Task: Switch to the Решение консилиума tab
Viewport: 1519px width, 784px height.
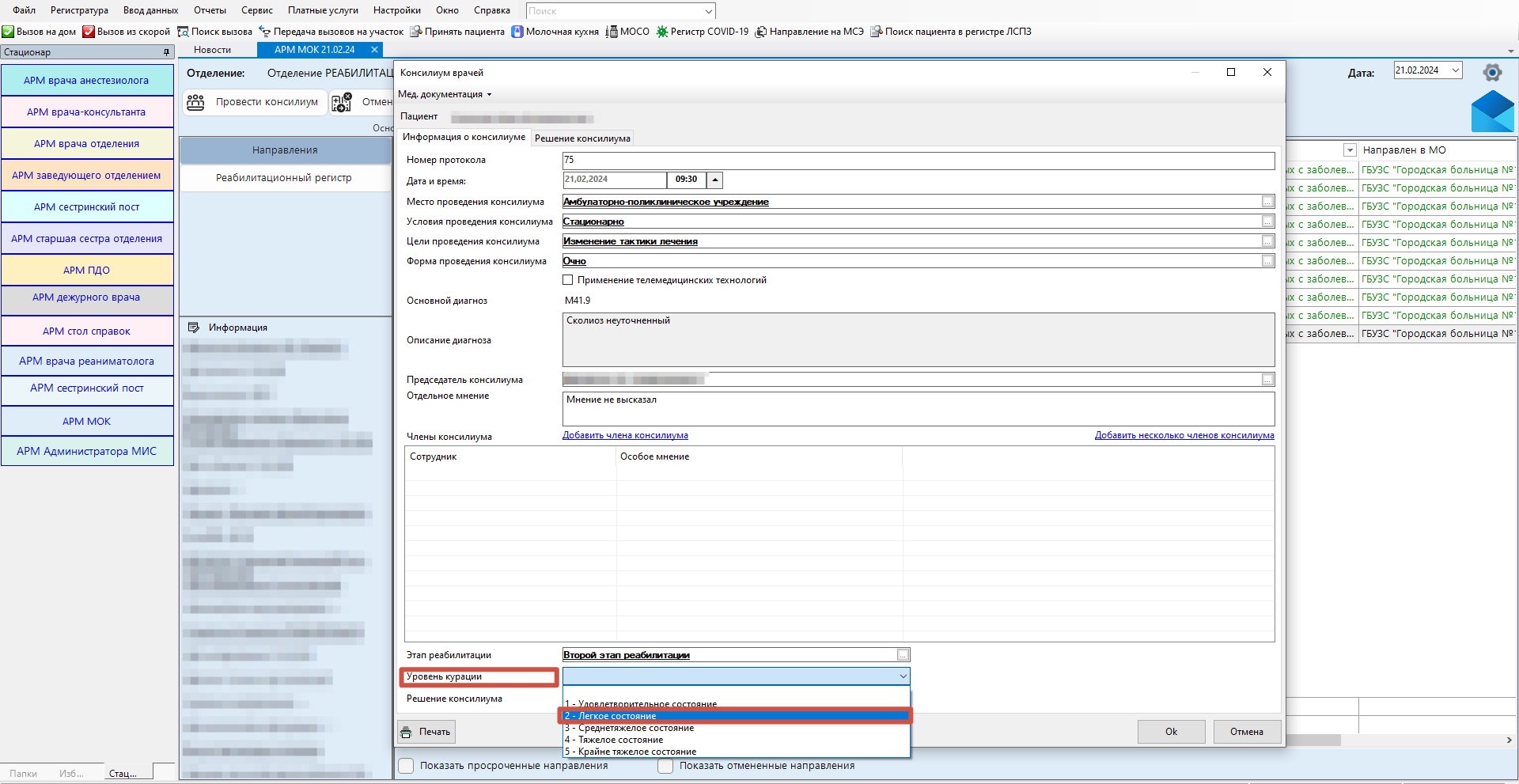Action: pos(582,138)
